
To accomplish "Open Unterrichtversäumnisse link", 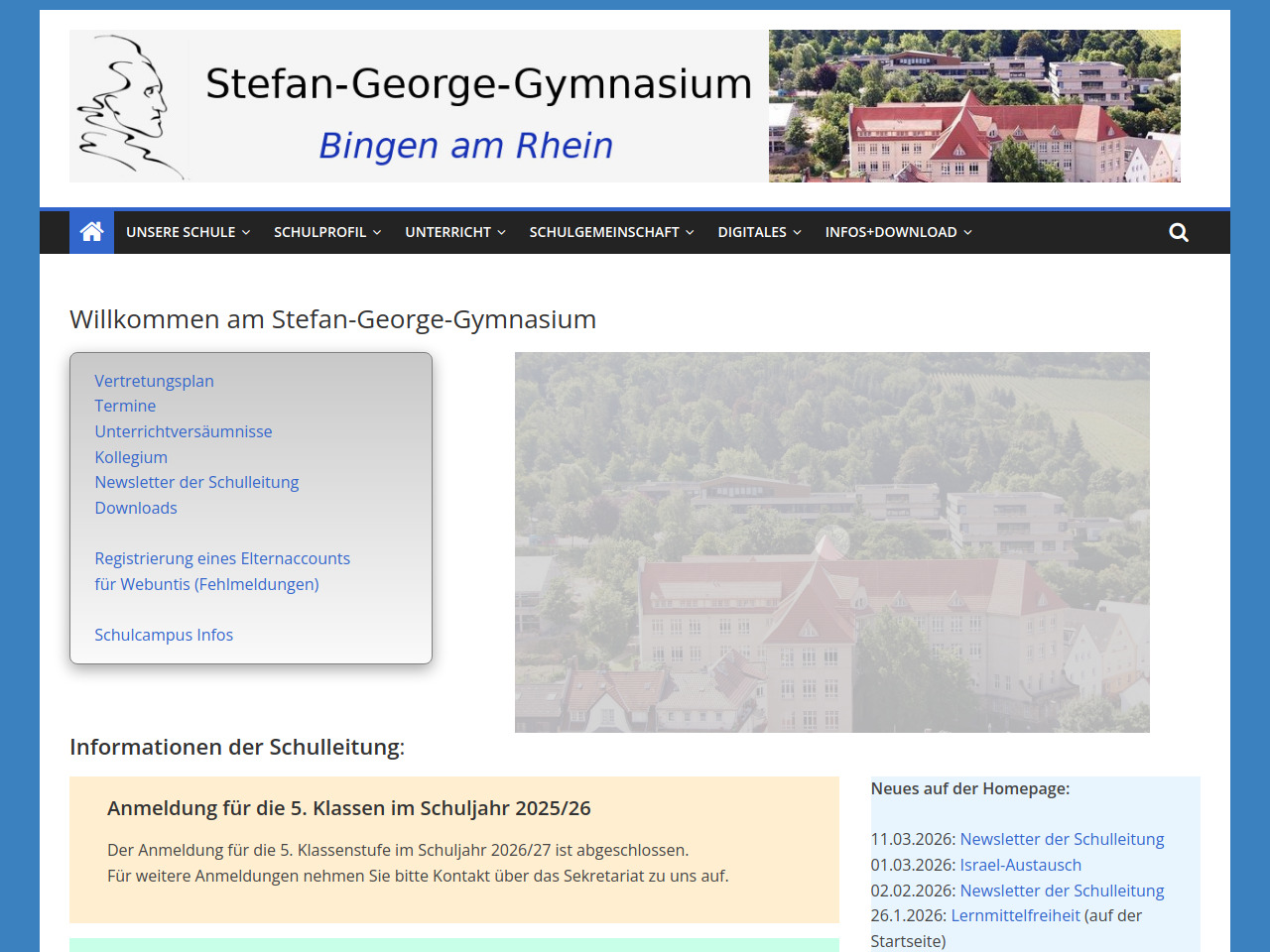I will coord(184,431).
